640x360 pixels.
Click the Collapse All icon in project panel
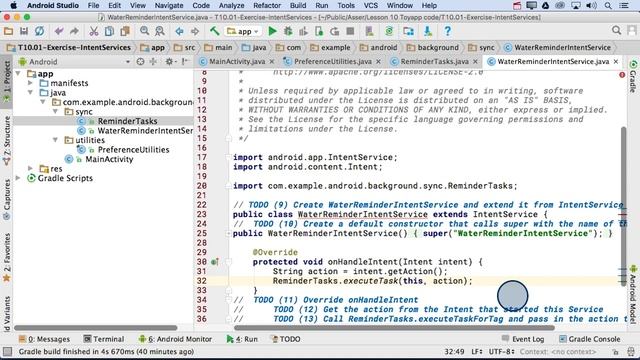(153, 62)
